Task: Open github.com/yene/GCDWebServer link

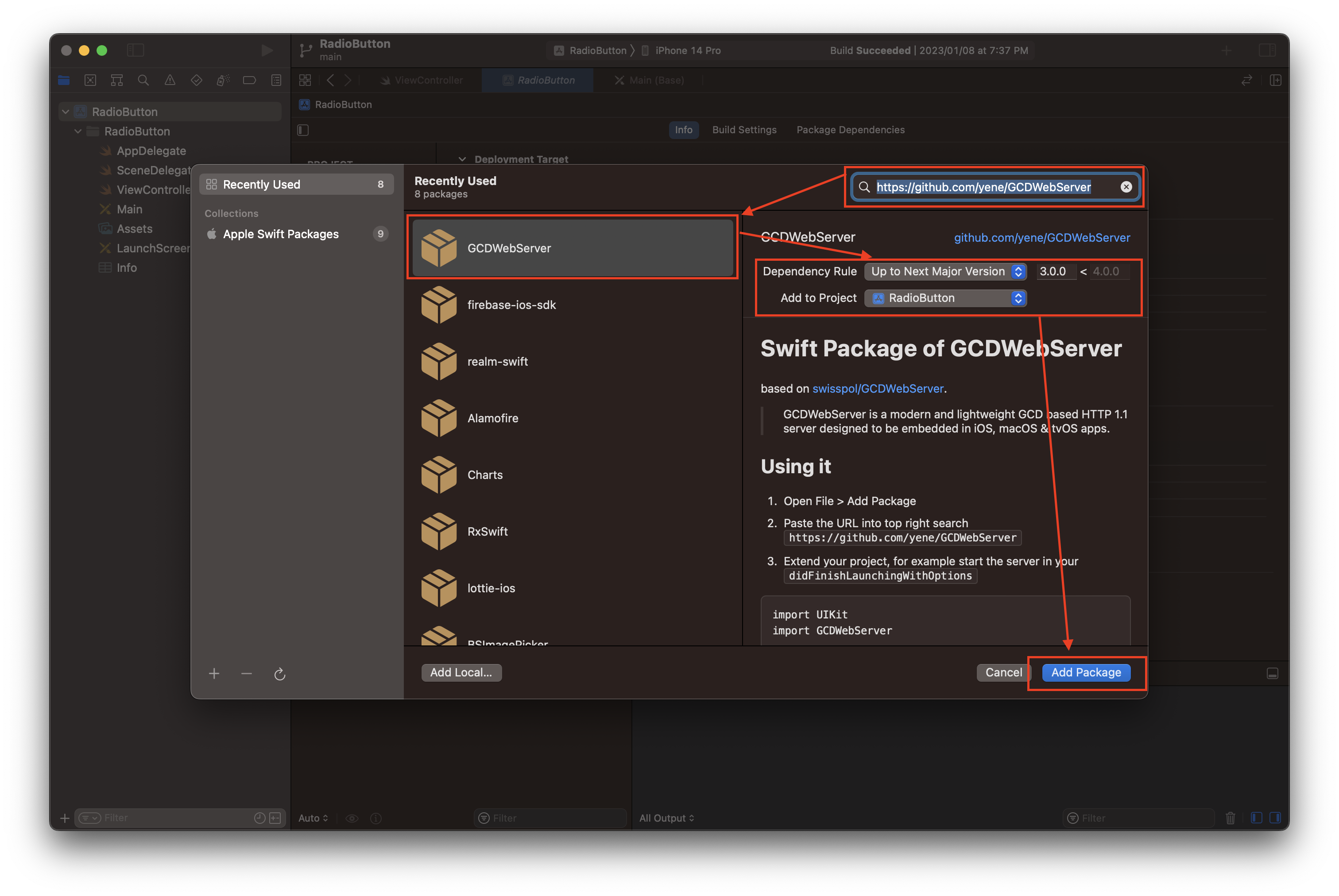Action: pos(1042,238)
